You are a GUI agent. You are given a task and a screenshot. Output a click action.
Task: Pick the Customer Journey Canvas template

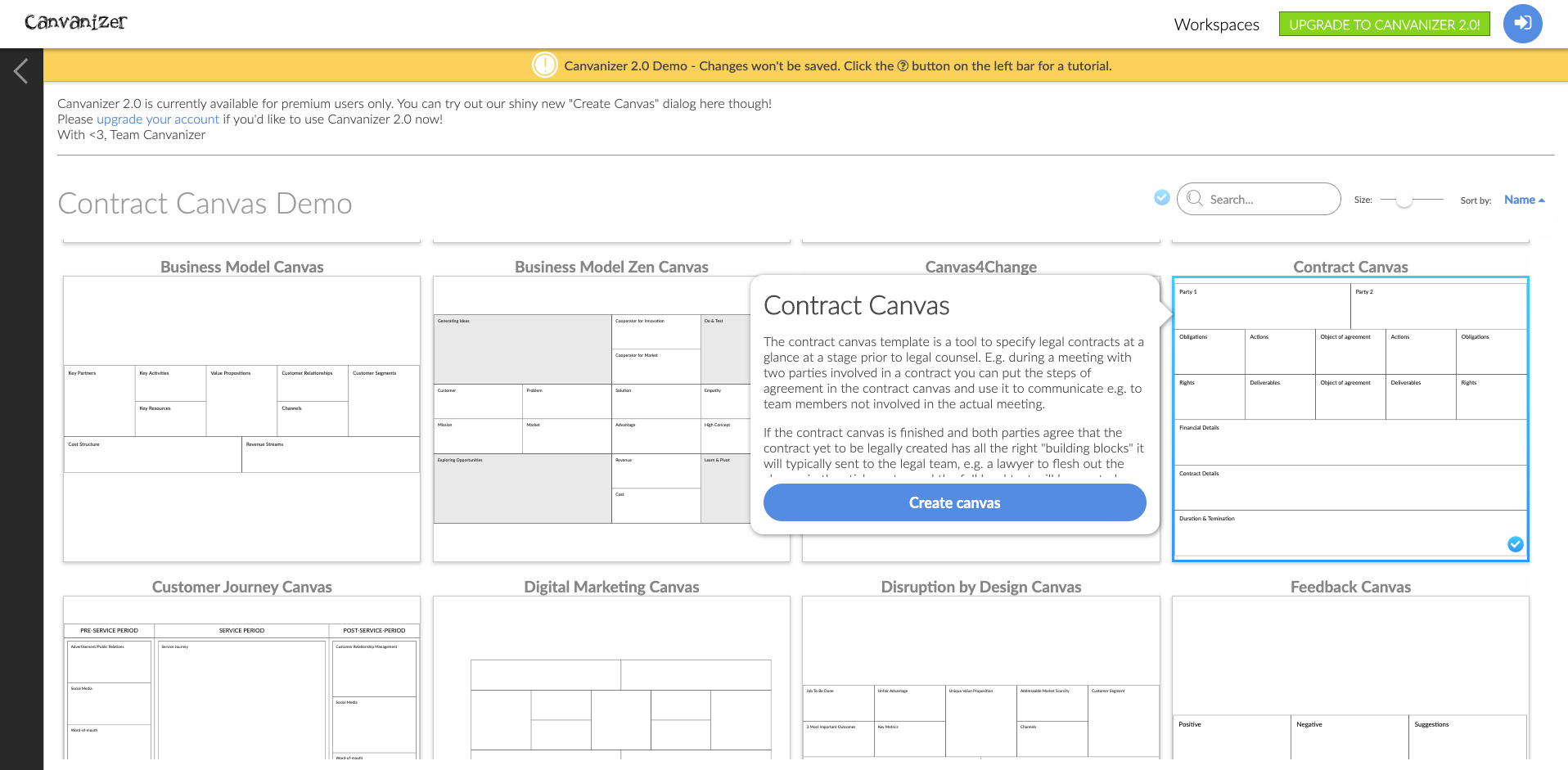tap(241, 679)
